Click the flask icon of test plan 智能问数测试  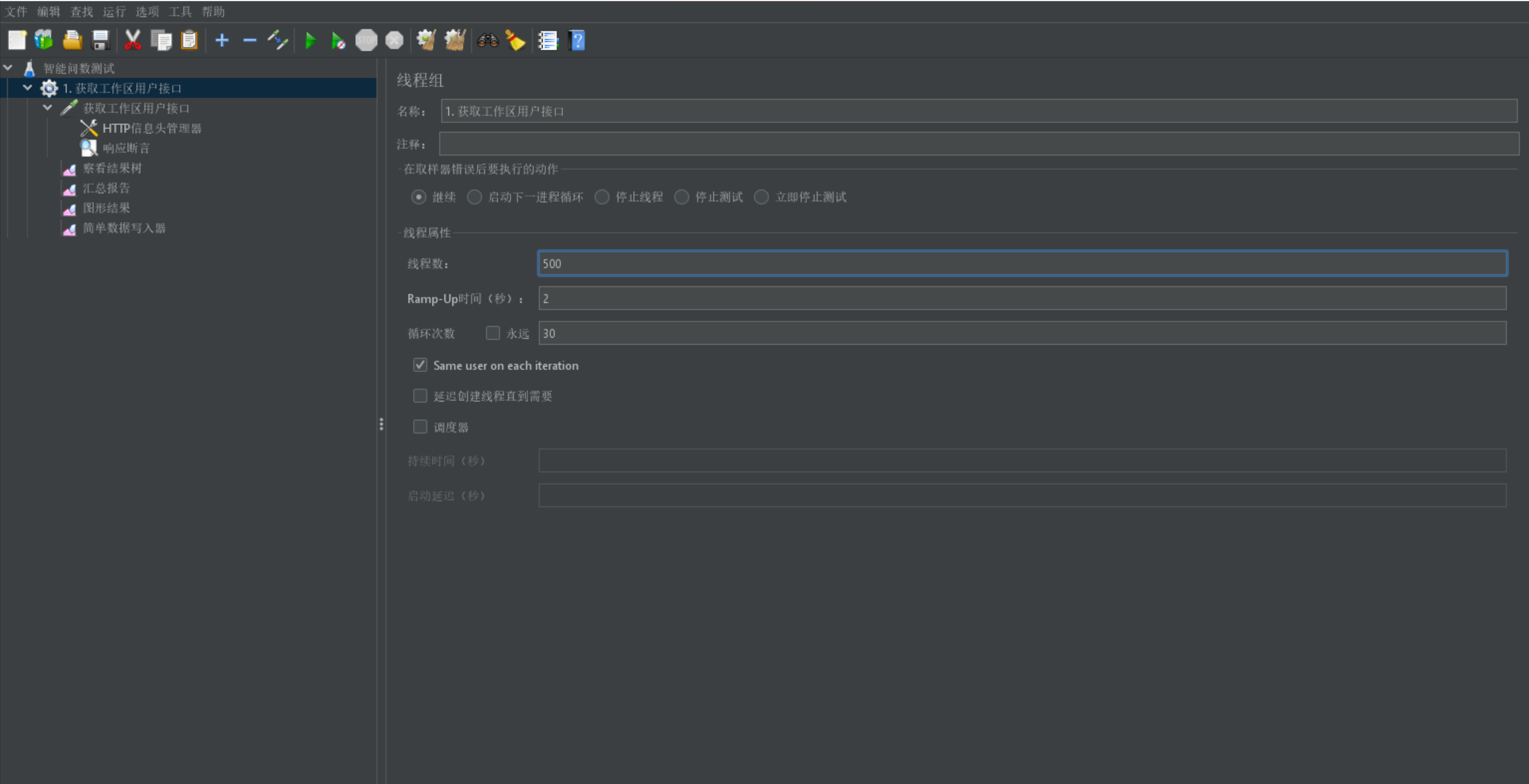coord(29,68)
